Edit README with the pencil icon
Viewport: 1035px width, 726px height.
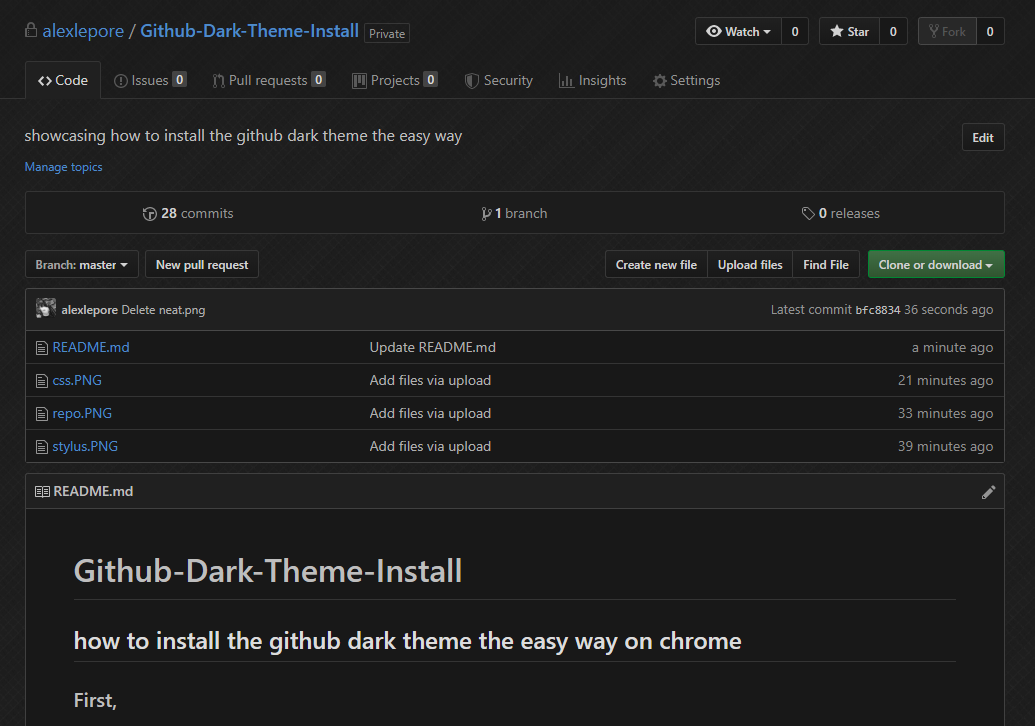(x=988, y=492)
